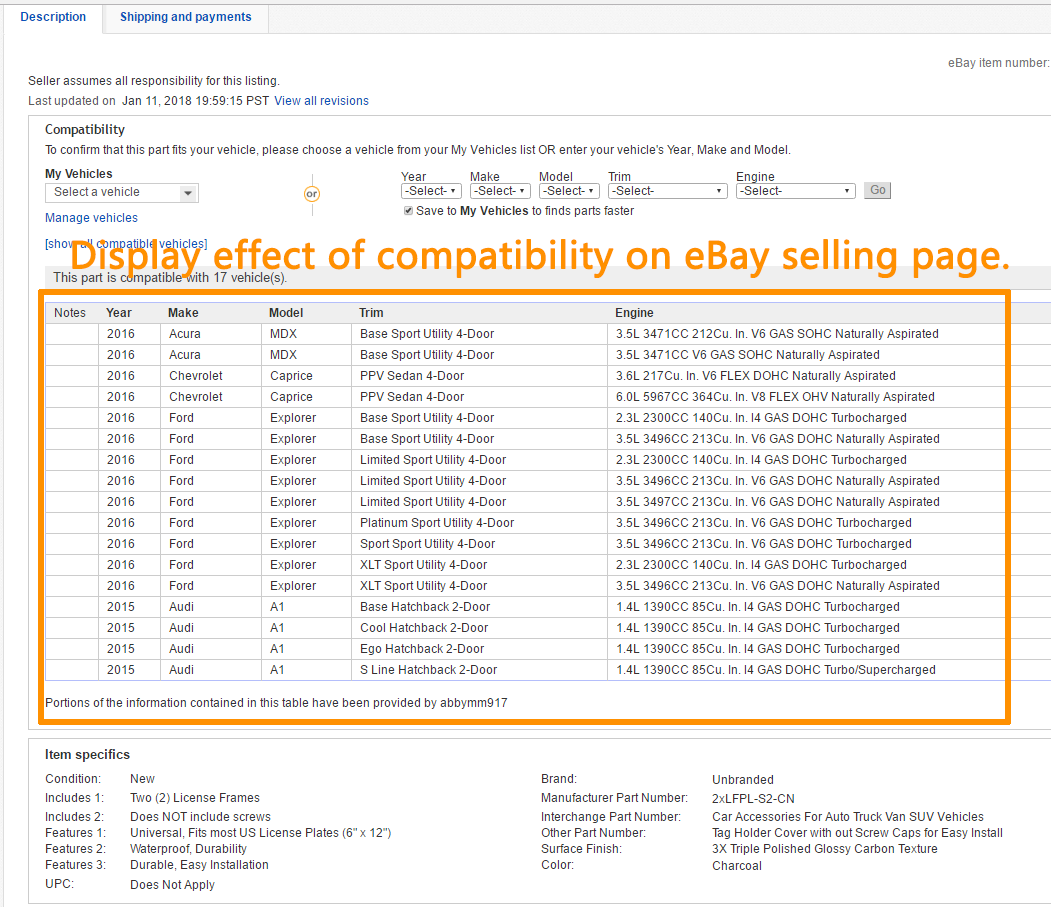The width and height of the screenshot is (1051, 907).
Task: Select engine 3.5L 3471CC 212Cu. In. V6 SOHC
Action: point(778,334)
